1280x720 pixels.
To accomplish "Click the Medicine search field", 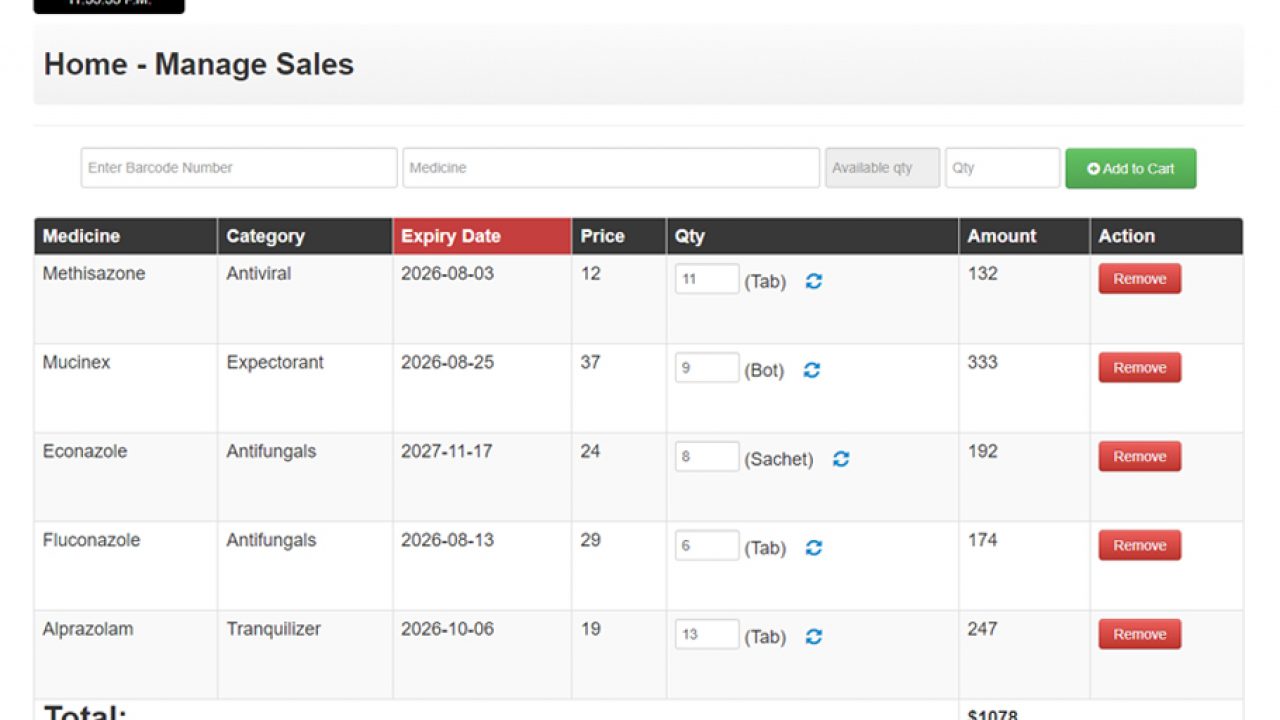I will 611,168.
